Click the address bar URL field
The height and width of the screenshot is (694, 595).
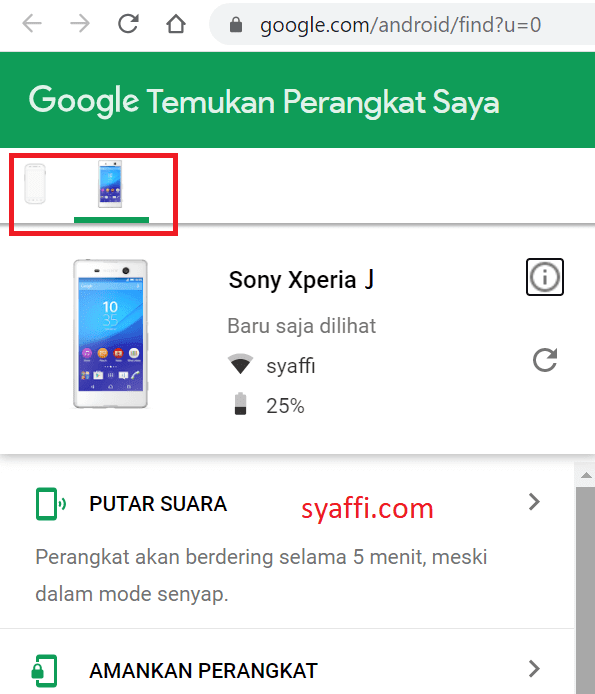pos(401,25)
